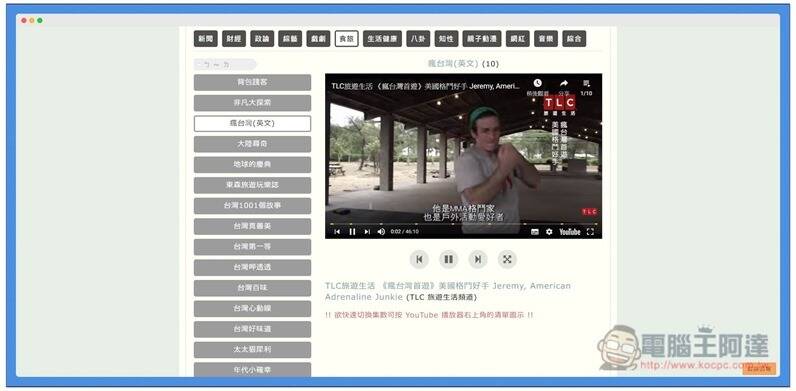Open 台灣百味 program button

pyautogui.click(x=252, y=288)
